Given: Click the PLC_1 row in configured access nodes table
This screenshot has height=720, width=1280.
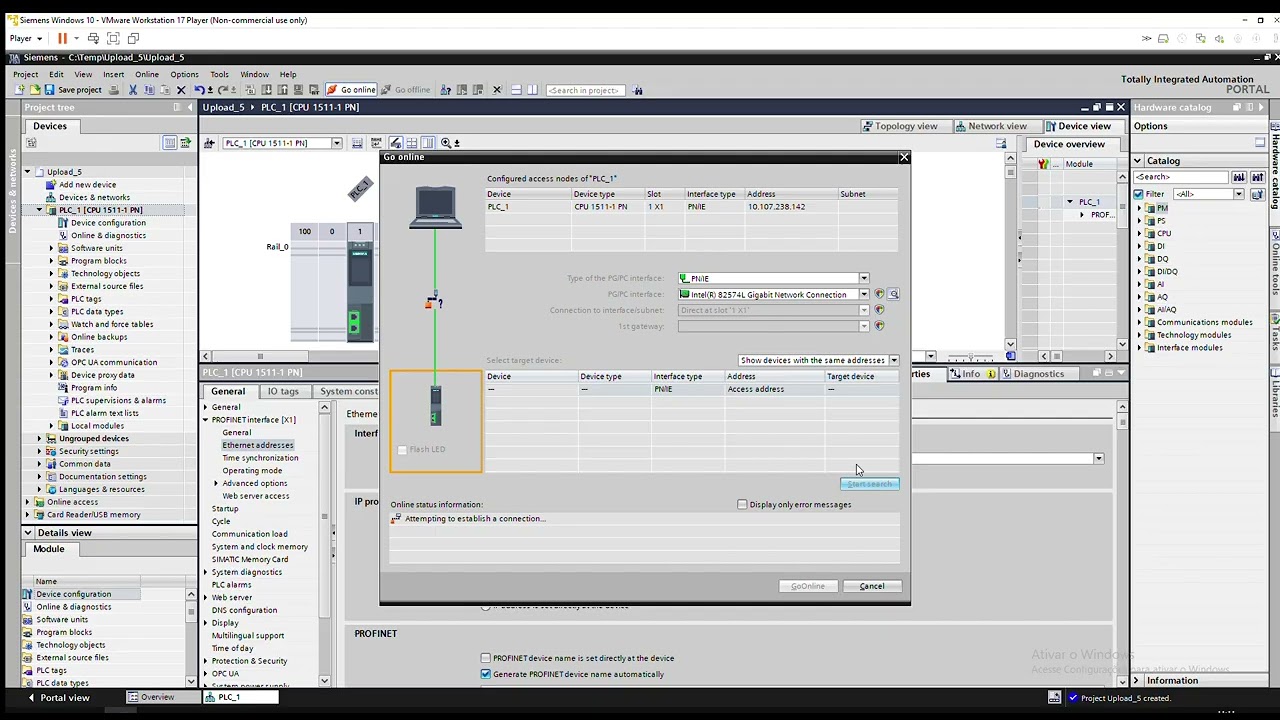Looking at the screenshot, I should point(691,207).
